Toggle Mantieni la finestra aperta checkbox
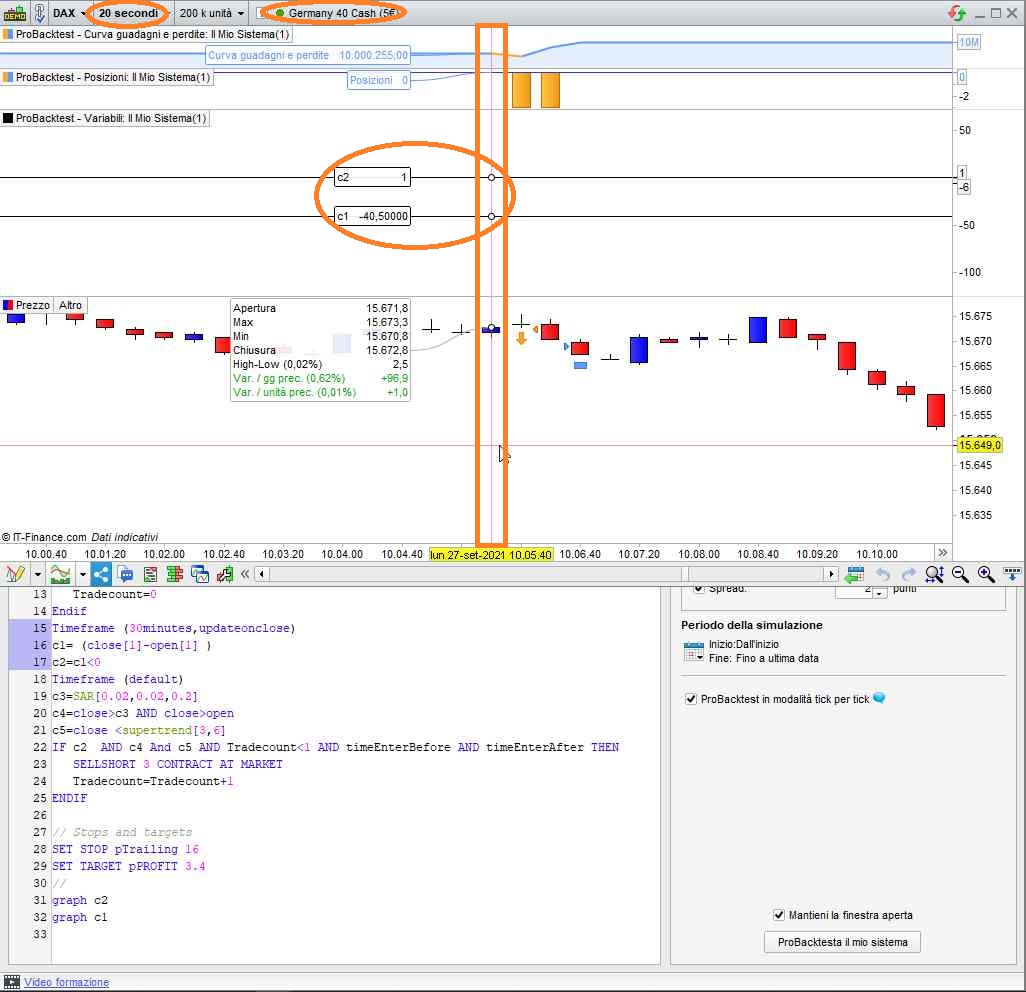1026x992 pixels. click(779, 915)
